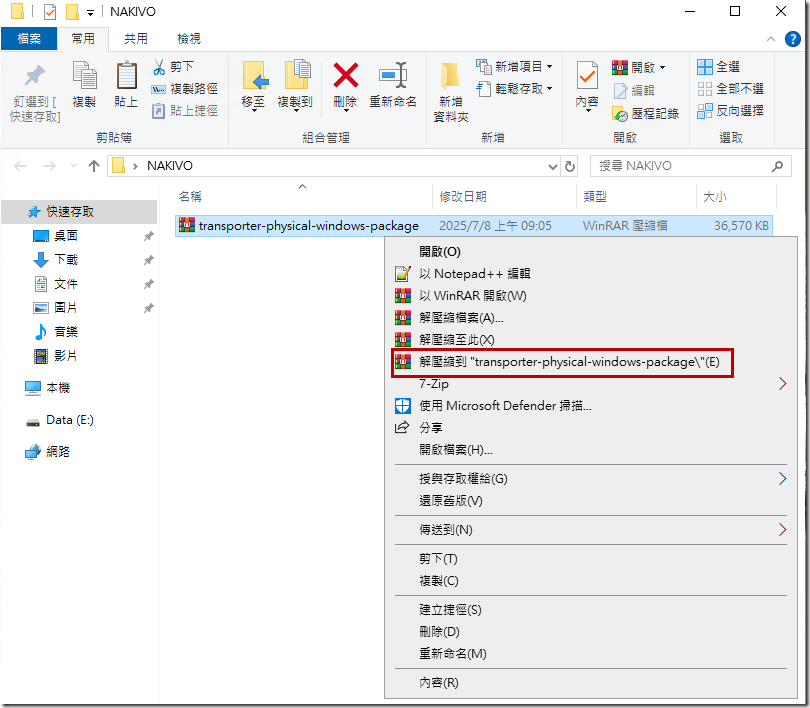Image resolution: width=810 pixels, height=708 pixels.
Task: Click Select none (全部不選) in ribbon
Action: click(730, 89)
